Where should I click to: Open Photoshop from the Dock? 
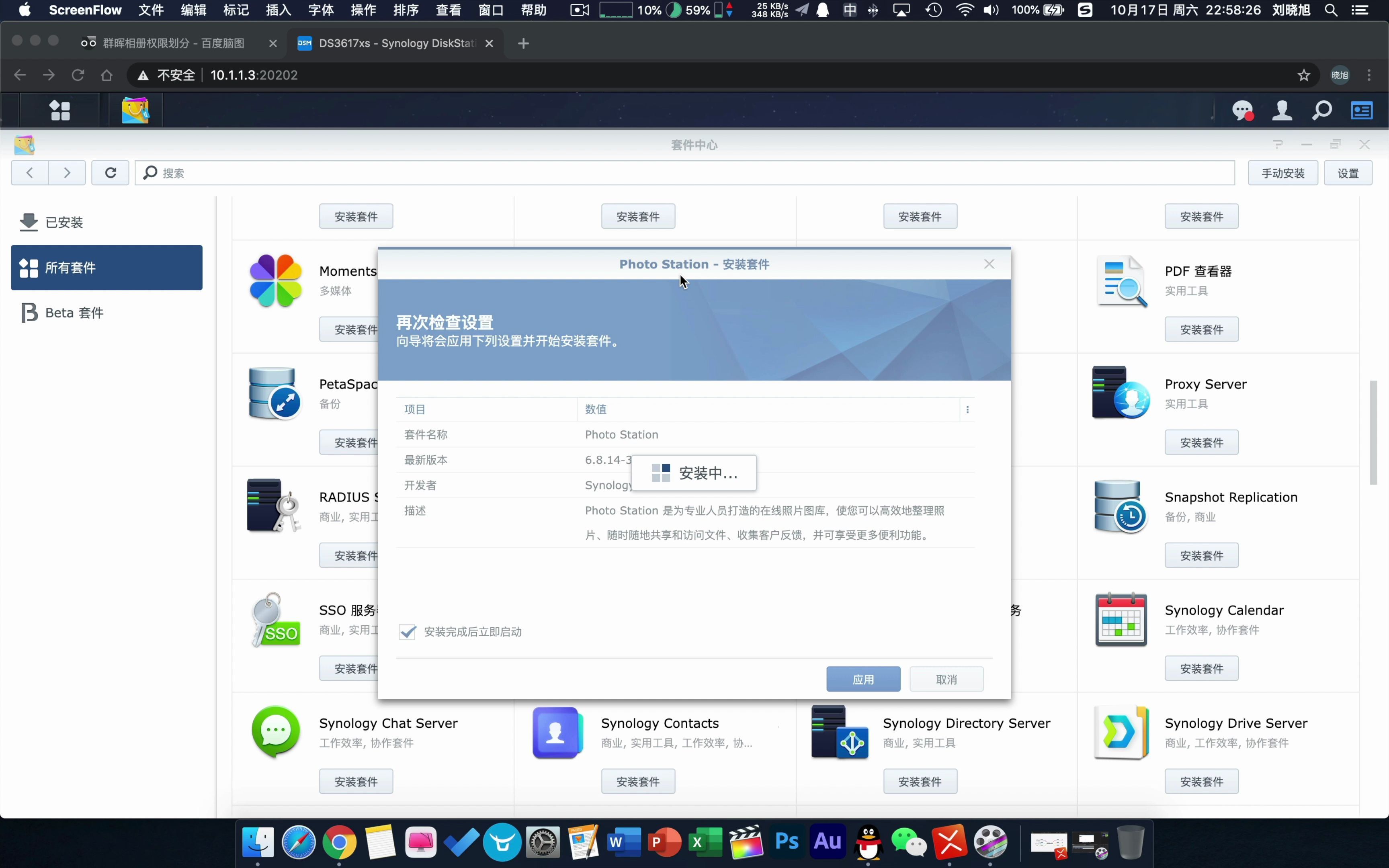pos(787,842)
